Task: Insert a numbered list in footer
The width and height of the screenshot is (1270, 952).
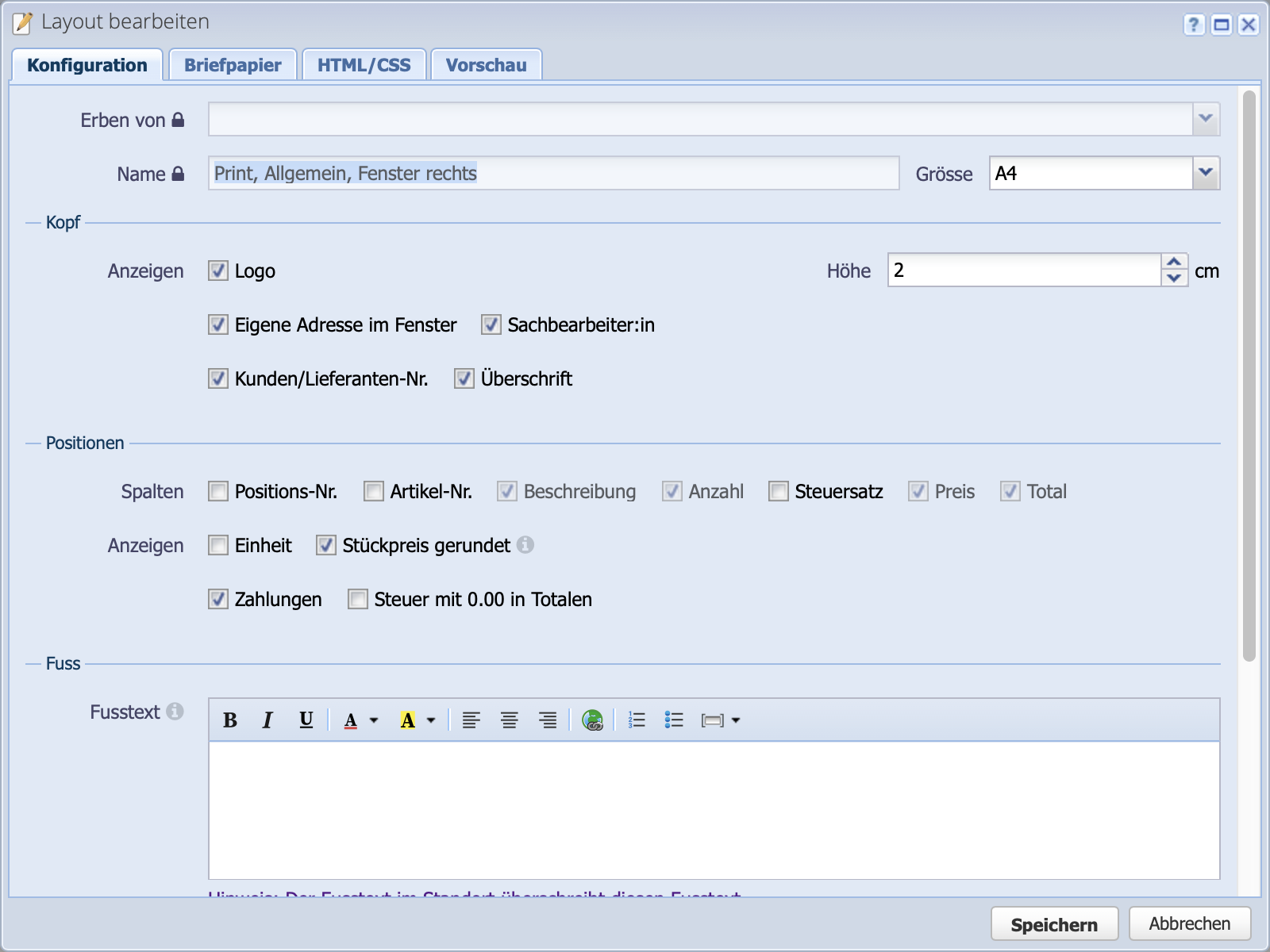Action: pyautogui.click(x=636, y=720)
